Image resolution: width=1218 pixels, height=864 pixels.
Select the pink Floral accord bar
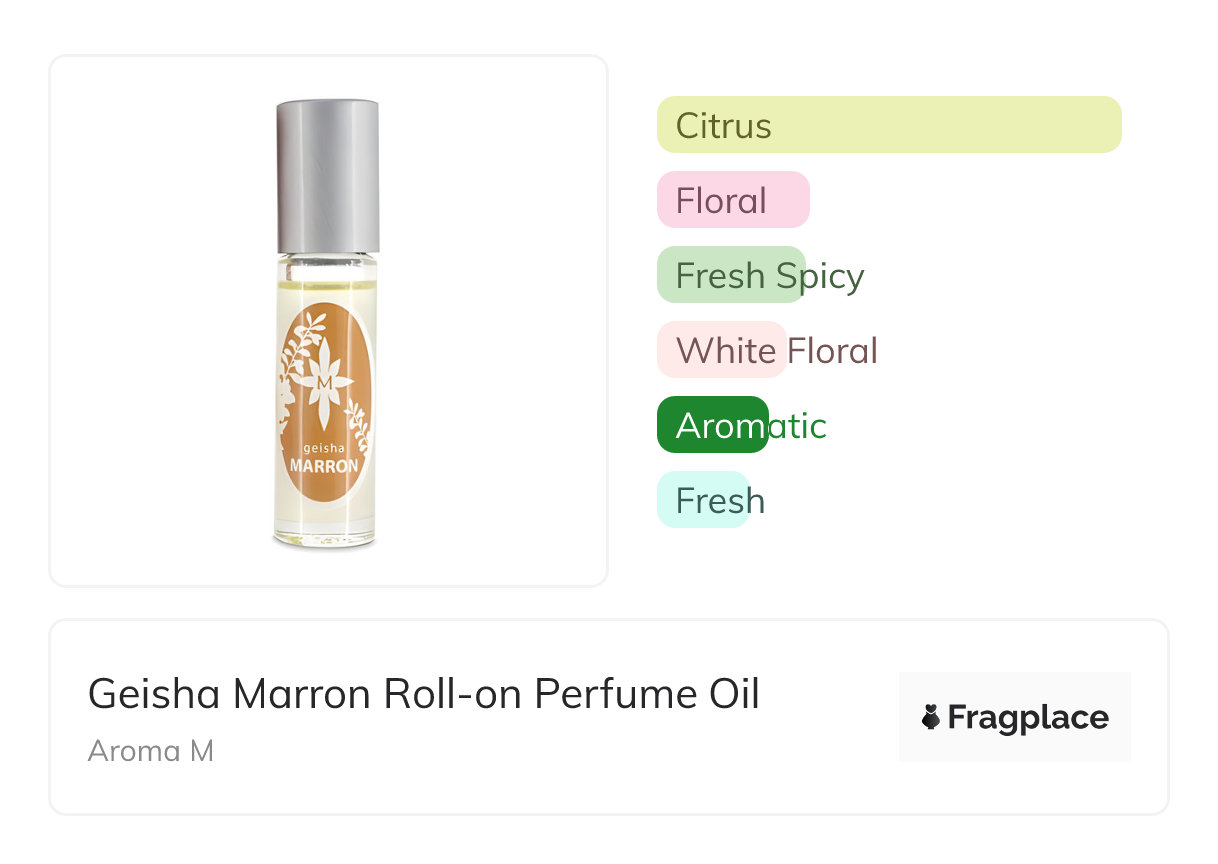(733, 200)
